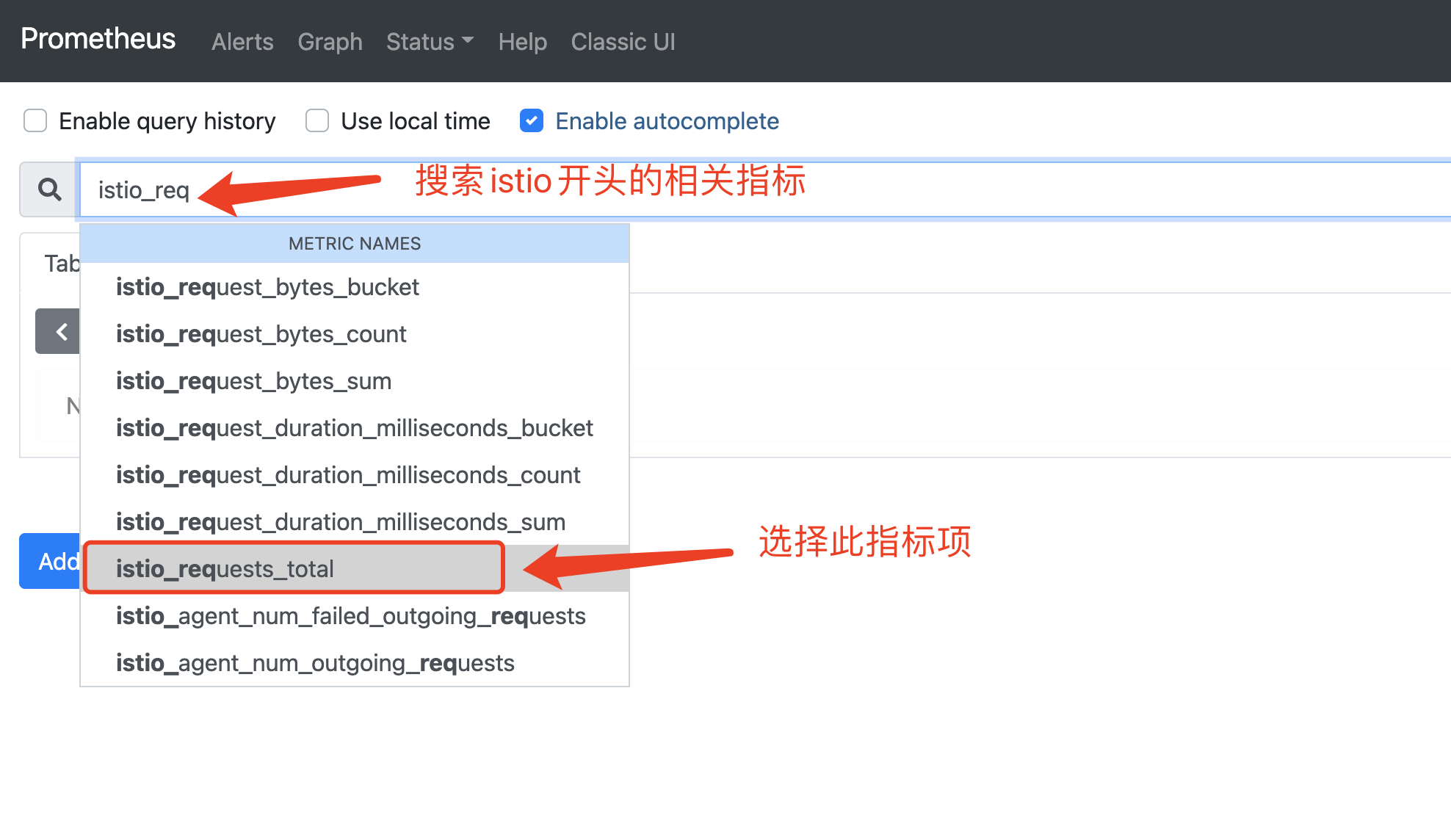Screen dimensions: 1451x840
Task: Click the blue Add panel button
Action: click(51, 561)
